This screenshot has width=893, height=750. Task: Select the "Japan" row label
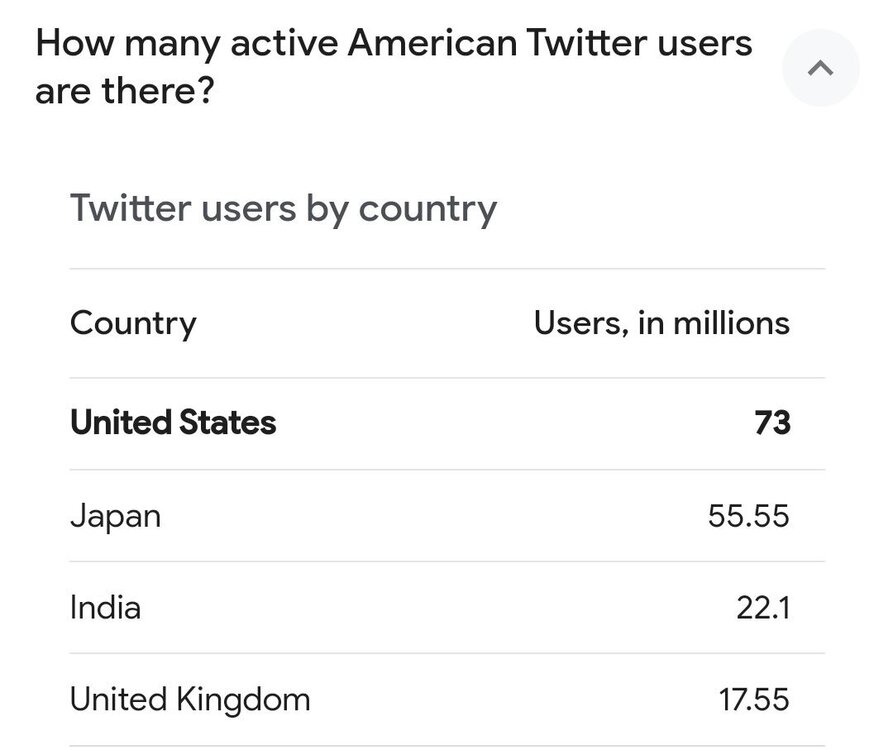pos(115,515)
